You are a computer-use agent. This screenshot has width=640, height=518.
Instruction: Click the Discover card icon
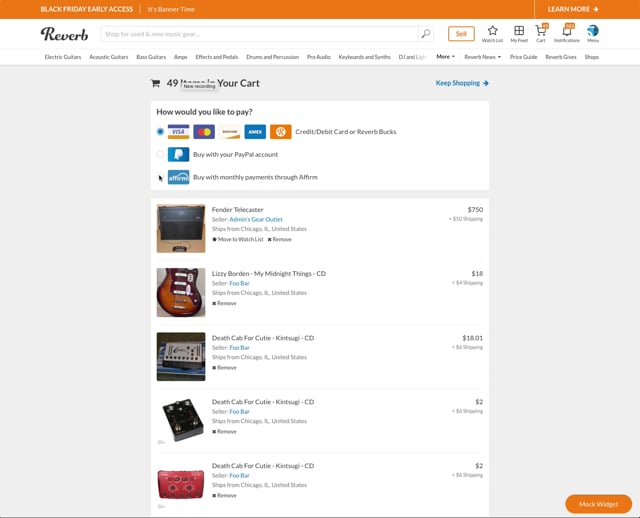[230, 132]
